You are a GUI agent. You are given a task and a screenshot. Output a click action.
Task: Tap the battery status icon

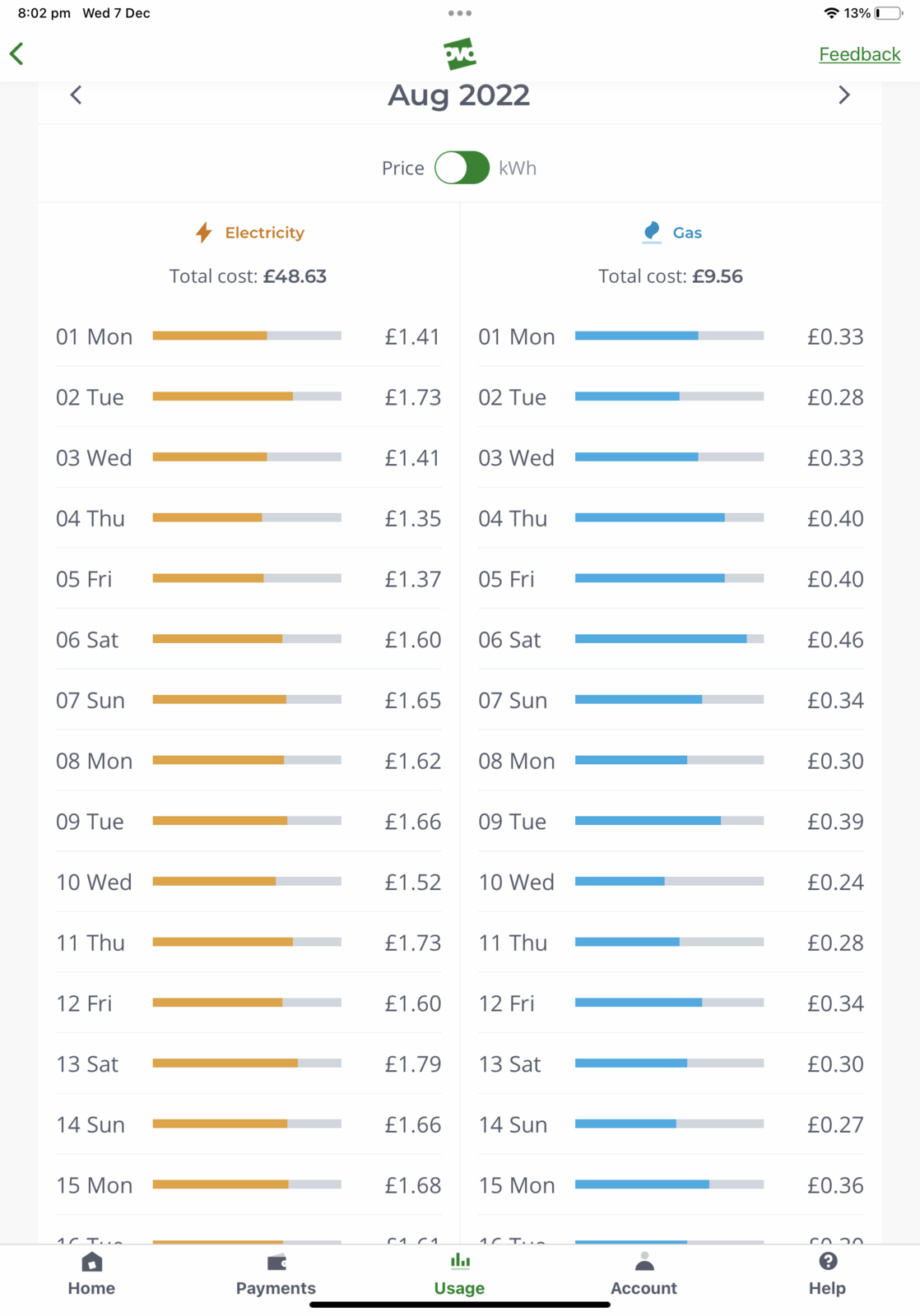coord(888,13)
